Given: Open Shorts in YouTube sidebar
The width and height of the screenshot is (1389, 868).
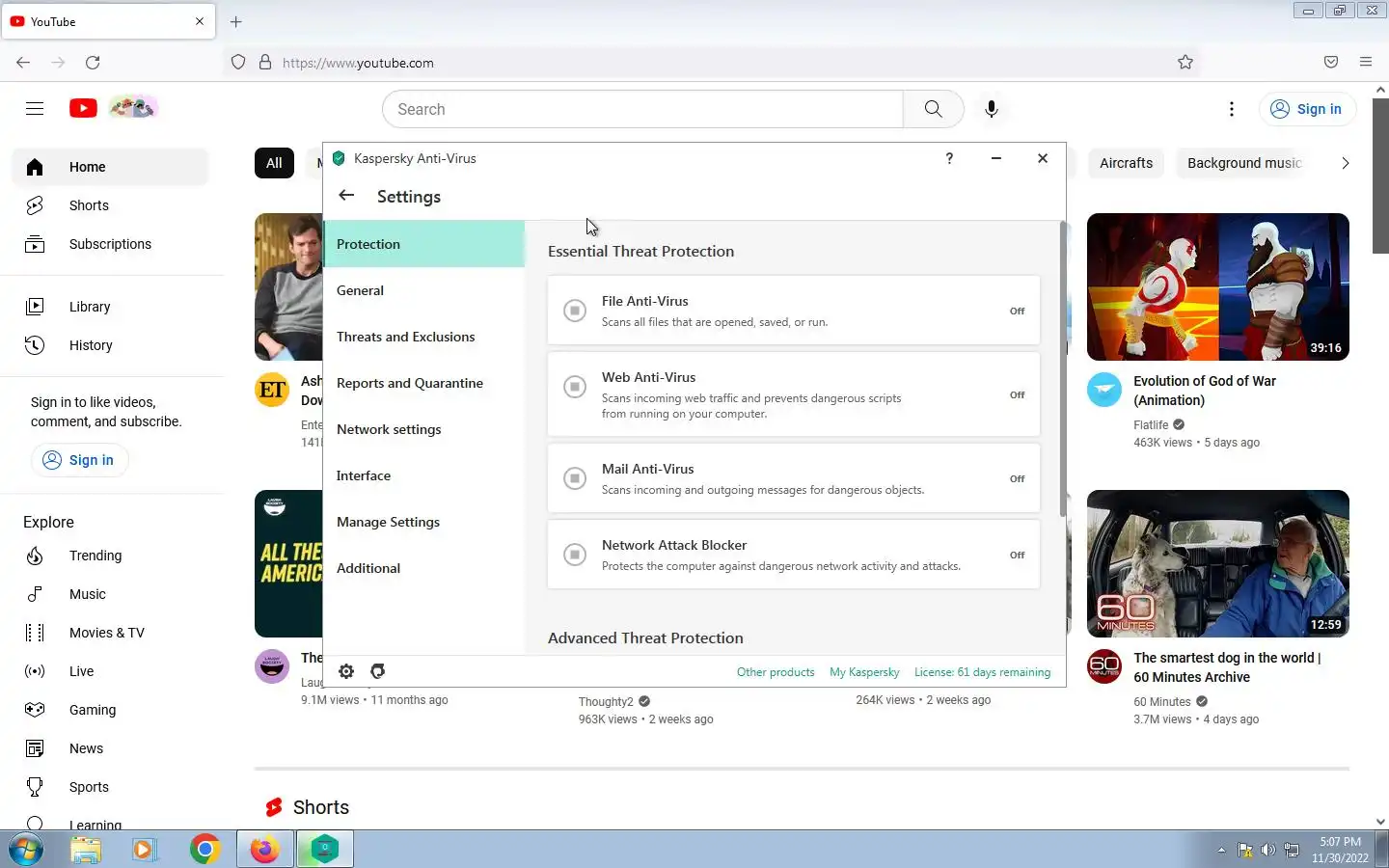Looking at the screenshot, I should [x=110, y=205].
